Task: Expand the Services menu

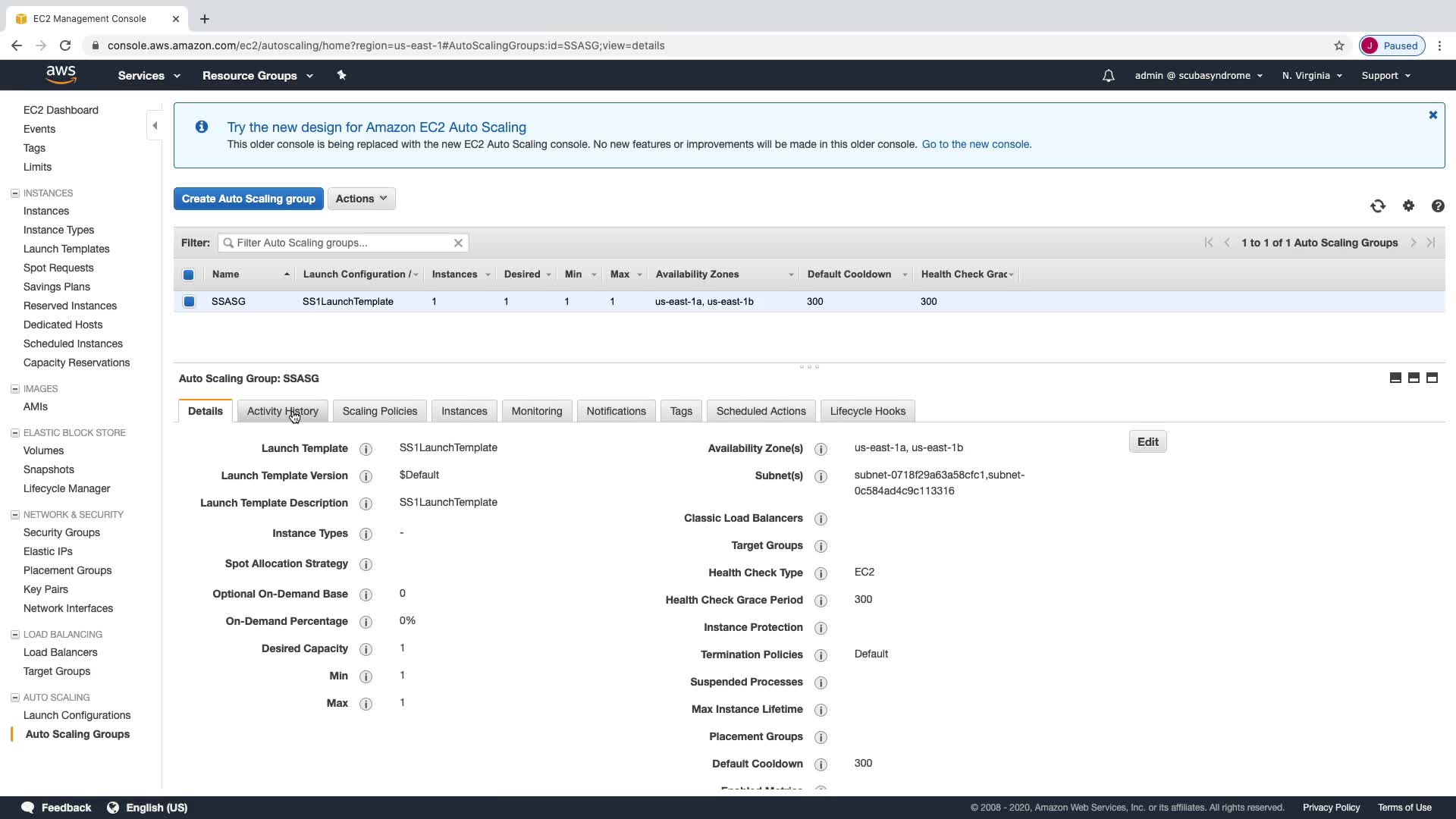Action: [149, 76]
